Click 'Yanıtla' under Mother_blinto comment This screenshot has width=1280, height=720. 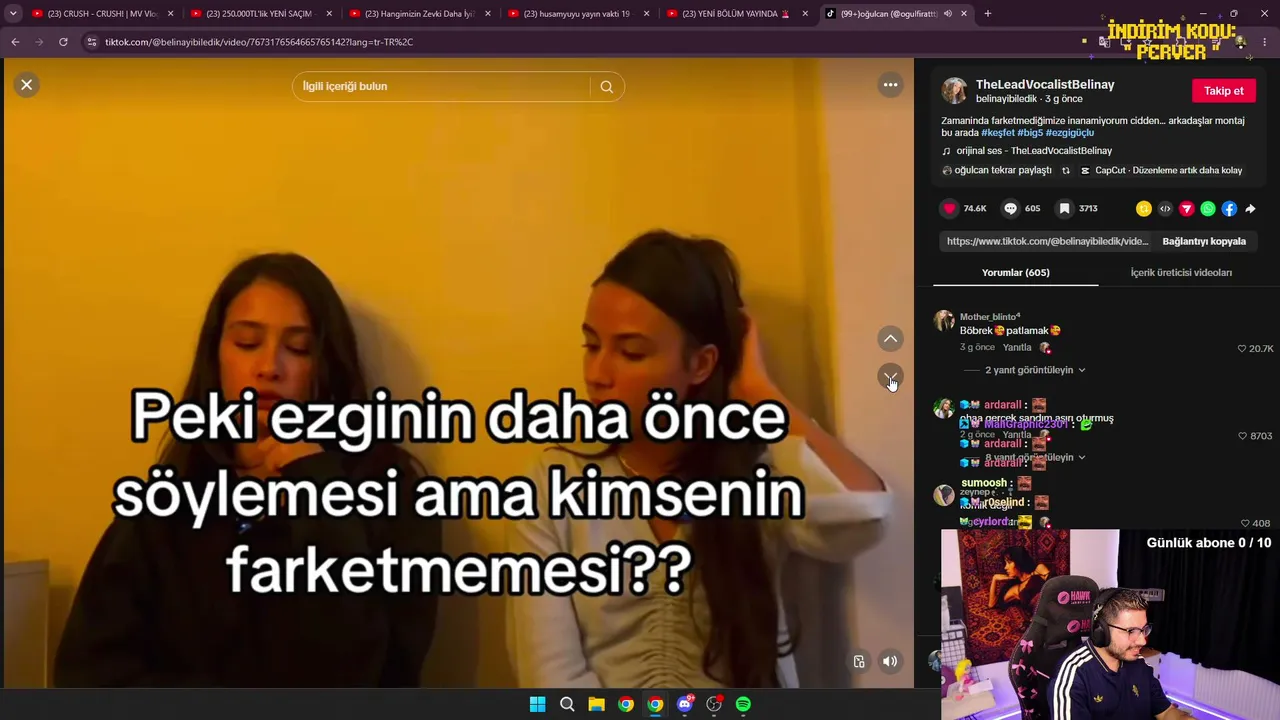(1017, 348)
